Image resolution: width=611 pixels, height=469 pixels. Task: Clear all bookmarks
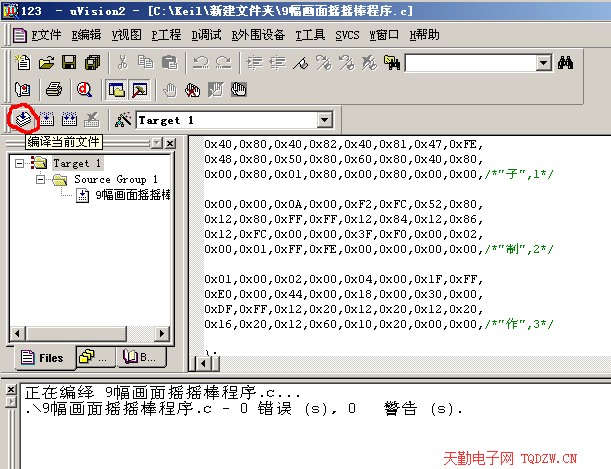[x=369, y=62]
